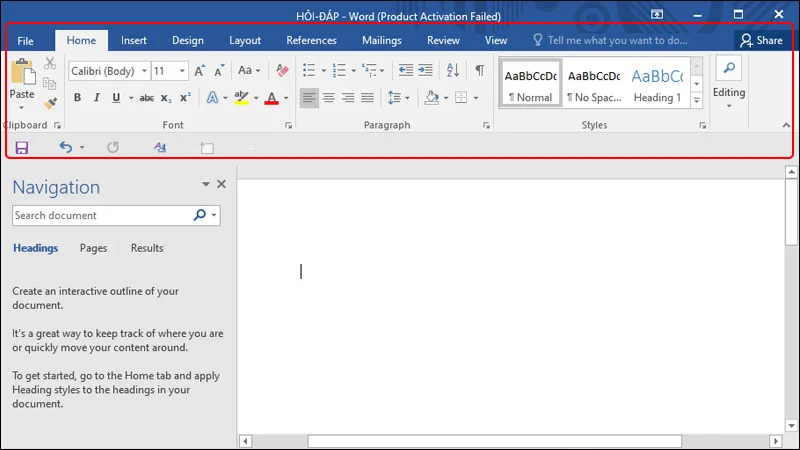This screenshot has height=450, width=800.
Task: Toggle Bold formatting
Action: tap(77, 98)
